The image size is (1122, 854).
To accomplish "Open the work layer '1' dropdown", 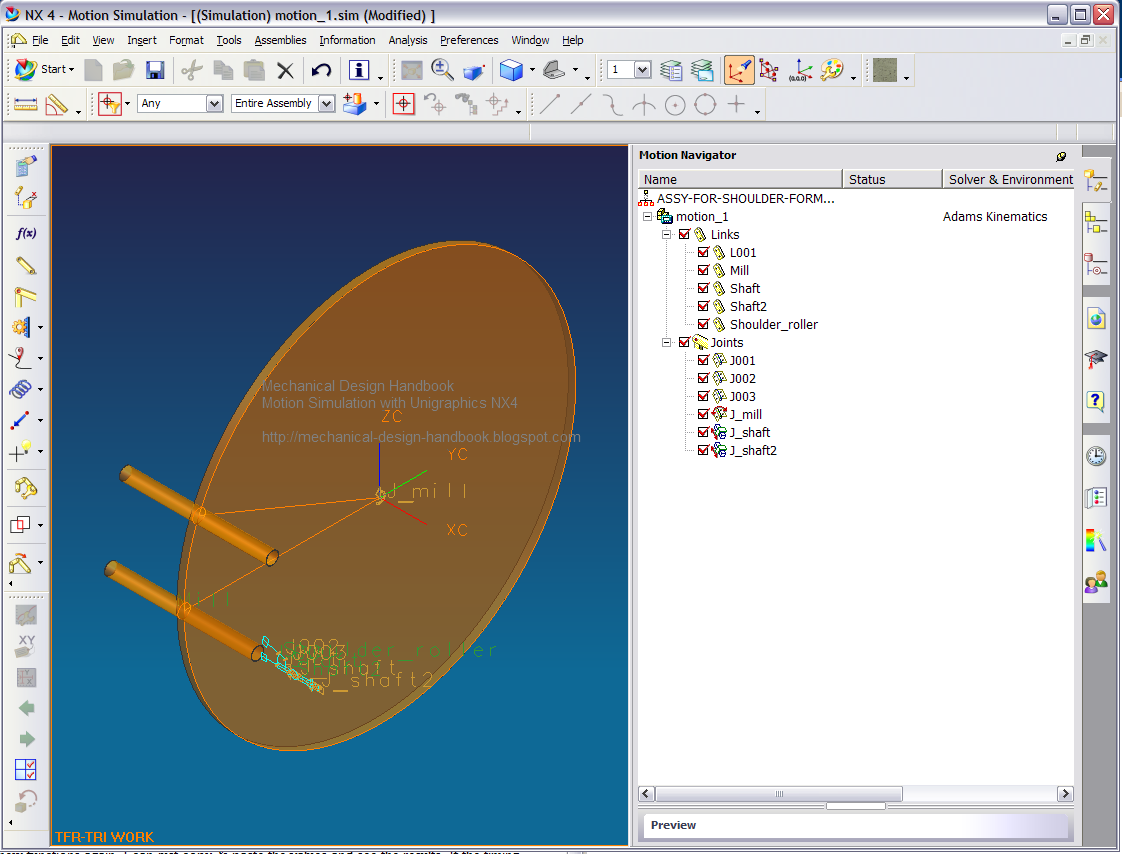I will 642,69.
